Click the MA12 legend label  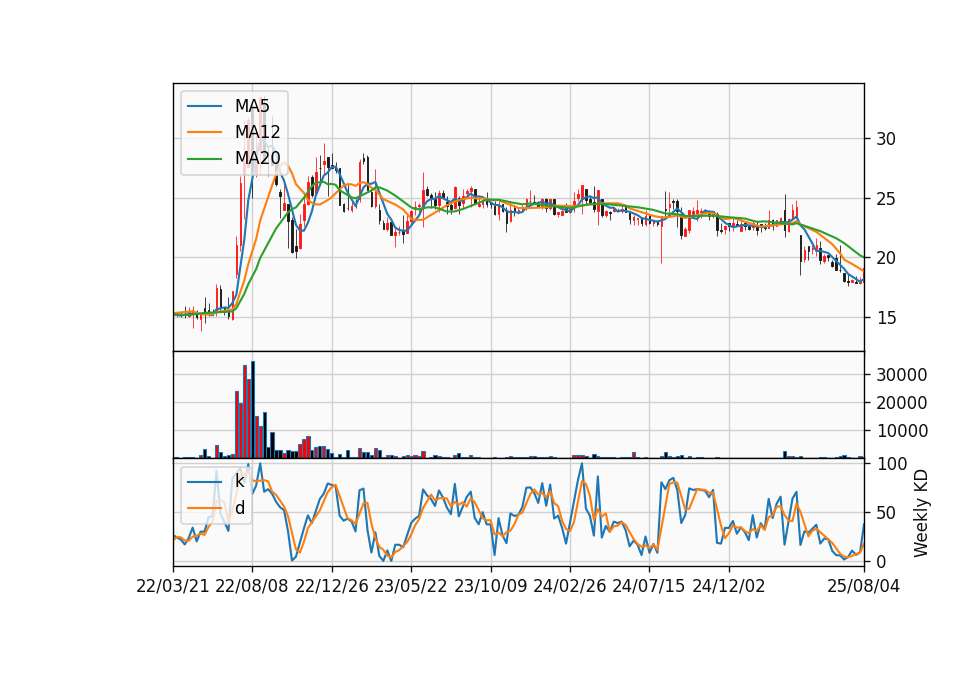[x=257, y=132]
